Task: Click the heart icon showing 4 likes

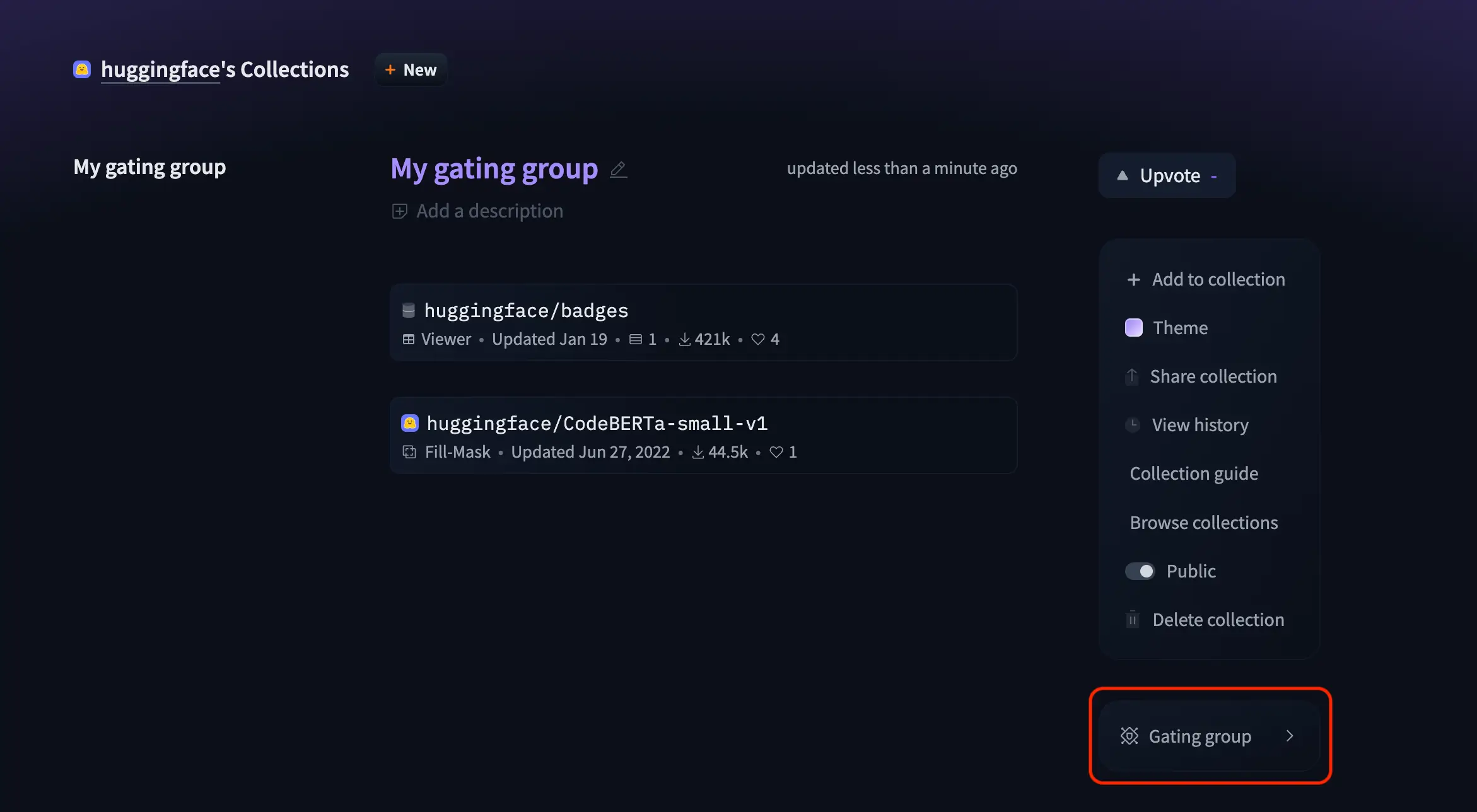Action: click(758, 339)
